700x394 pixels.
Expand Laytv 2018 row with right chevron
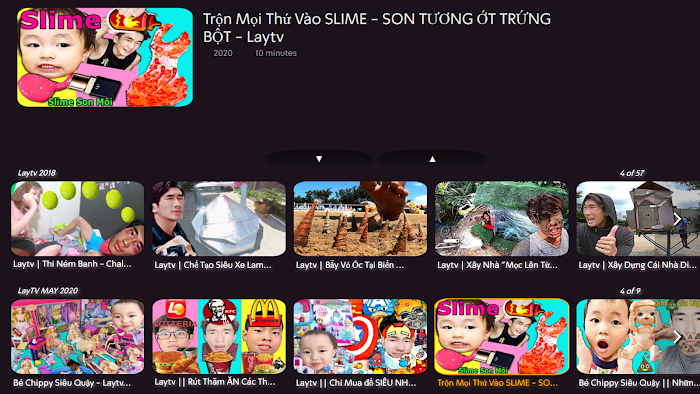pos(677,219)
